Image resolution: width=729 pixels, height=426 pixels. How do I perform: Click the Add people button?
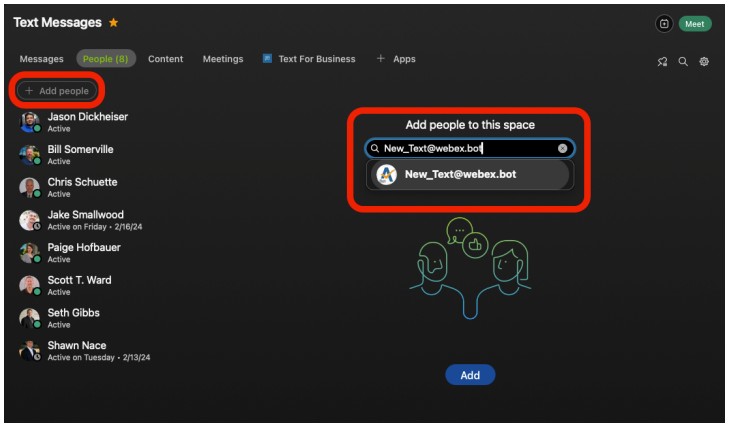(57, 91)
